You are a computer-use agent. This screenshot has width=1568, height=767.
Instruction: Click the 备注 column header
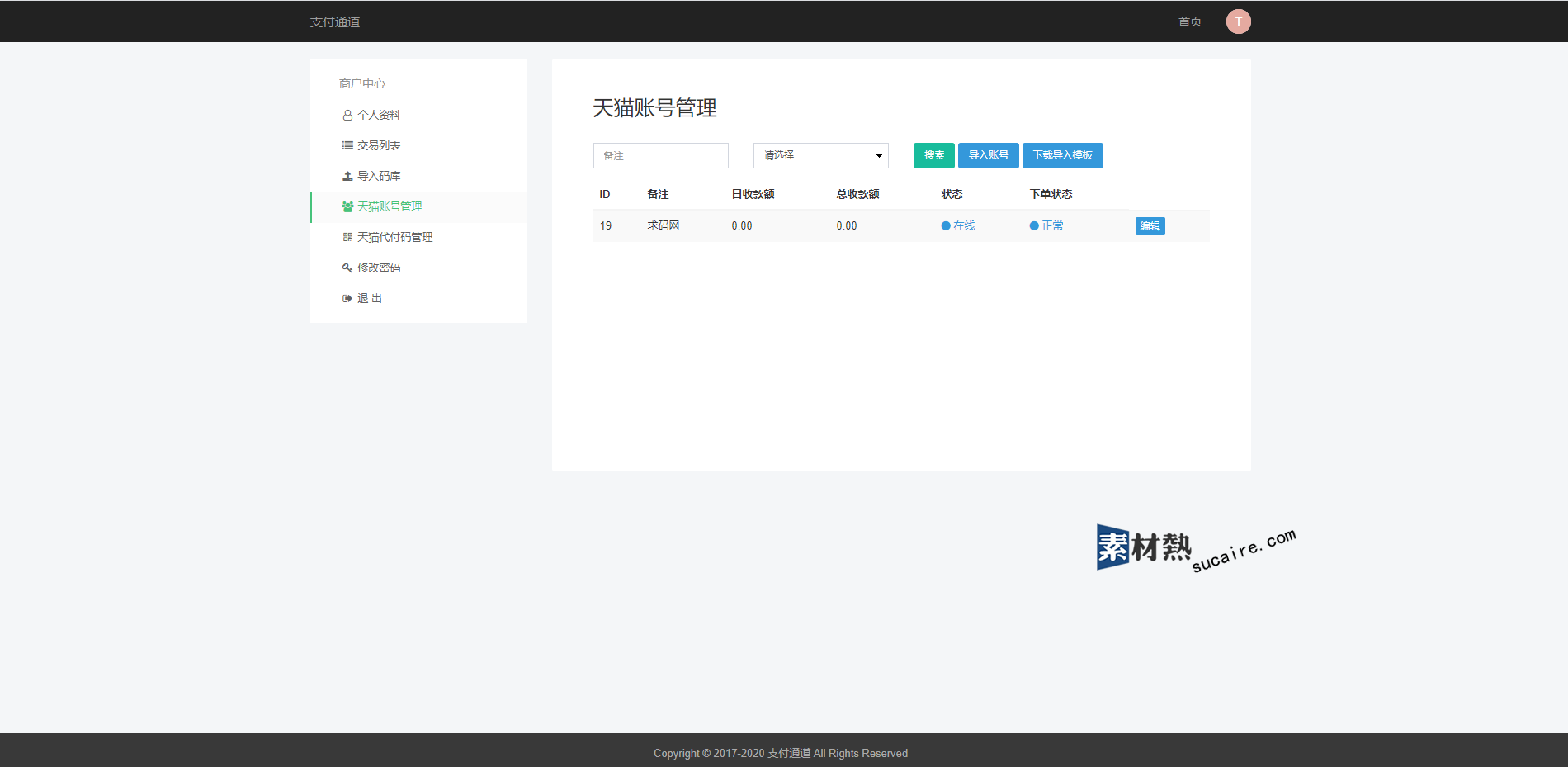658,195
